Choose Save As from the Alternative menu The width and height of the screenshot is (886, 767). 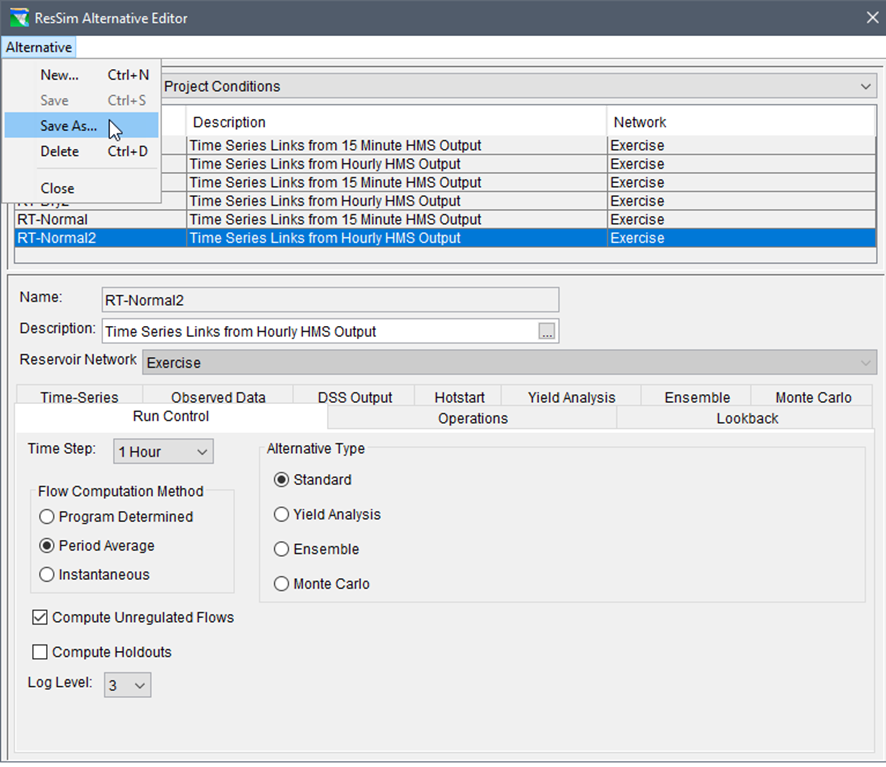pyautogui.click(x=66, y=126)
